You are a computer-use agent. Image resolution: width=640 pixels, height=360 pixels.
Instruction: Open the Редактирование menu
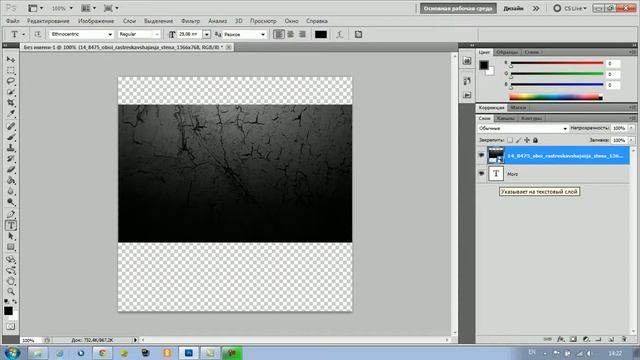coord(48,21)
